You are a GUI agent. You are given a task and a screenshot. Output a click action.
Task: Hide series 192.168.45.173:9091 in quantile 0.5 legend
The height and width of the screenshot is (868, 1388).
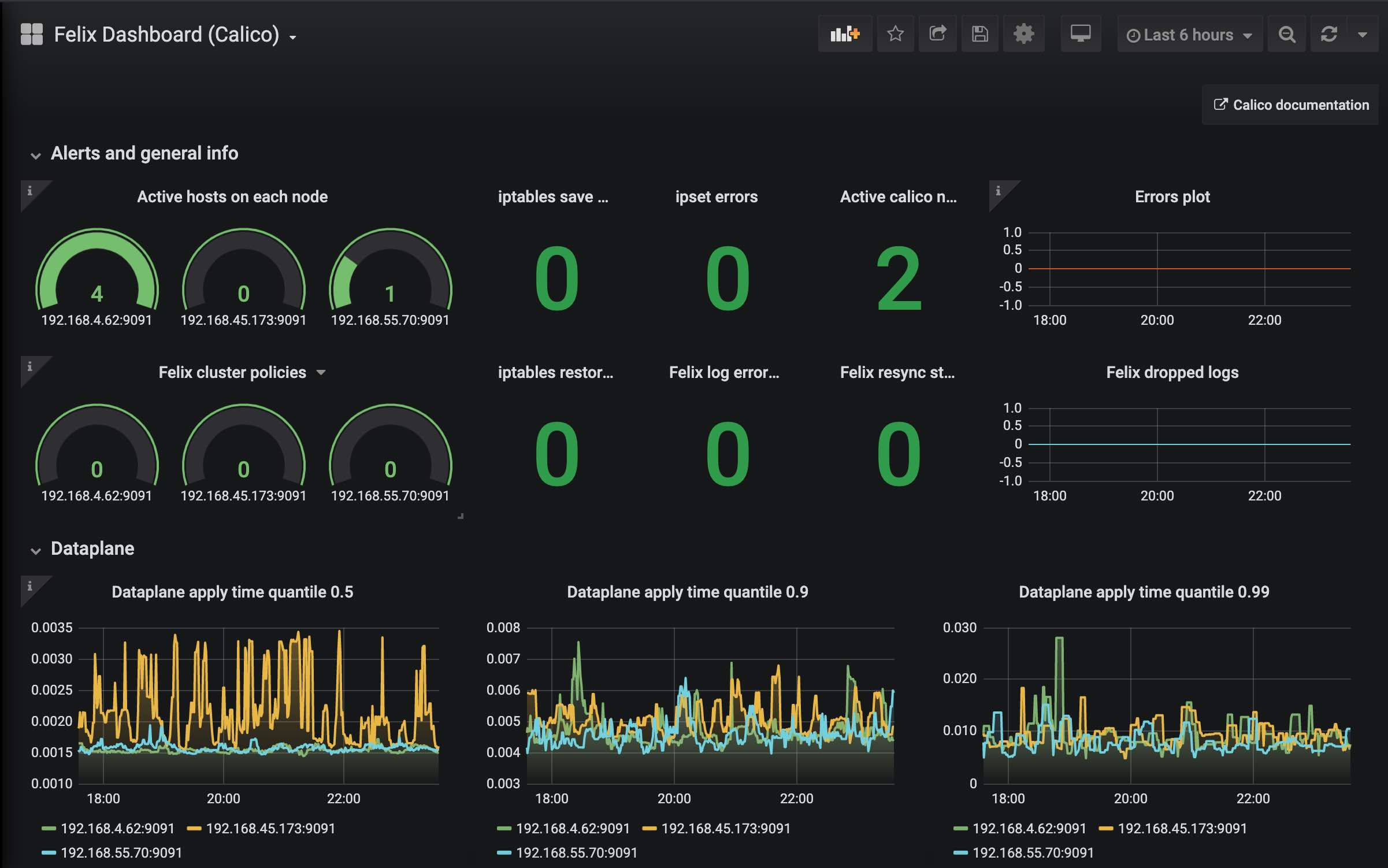pos(270,828)
